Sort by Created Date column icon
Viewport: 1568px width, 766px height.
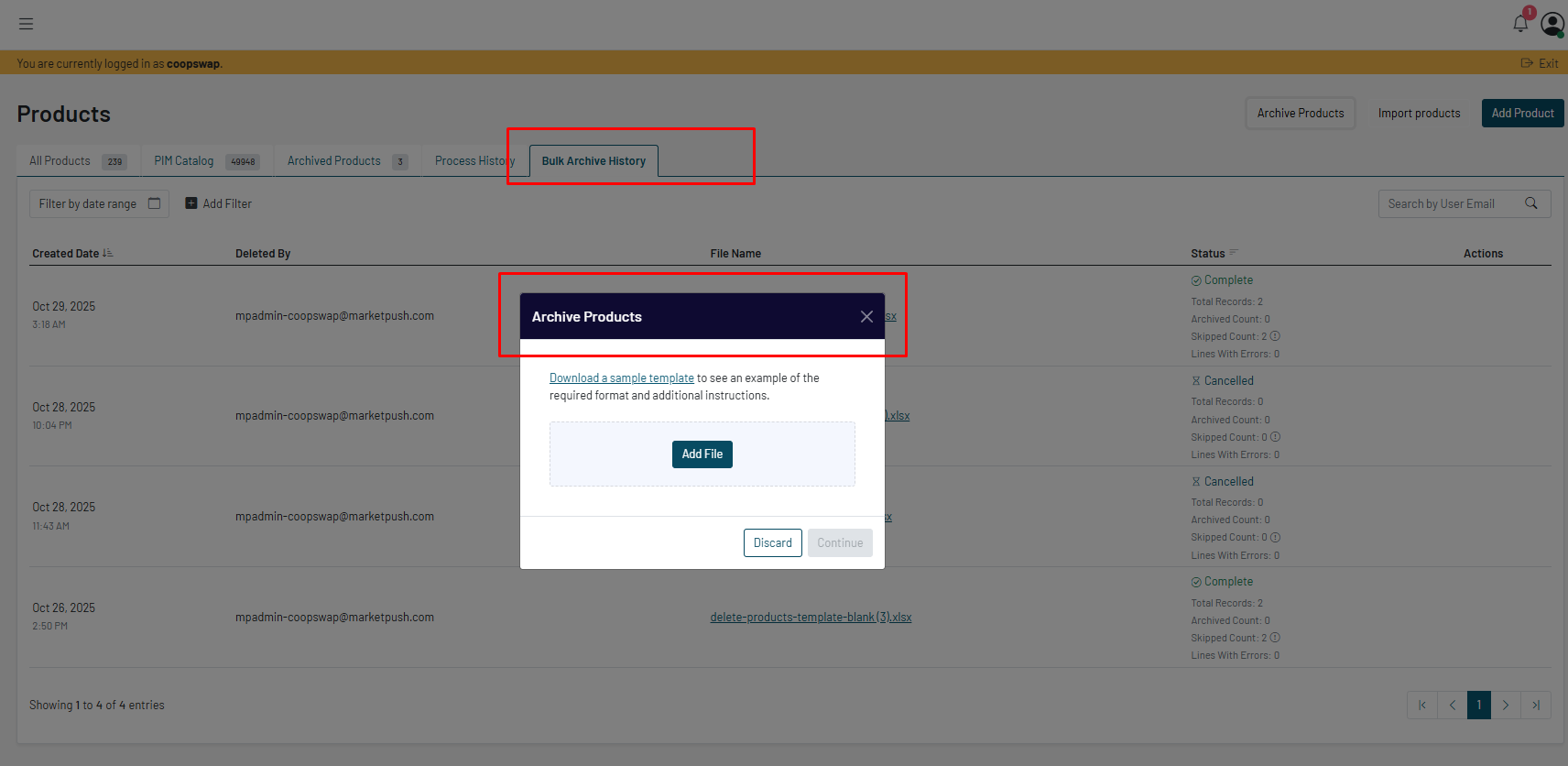click(x=108, y=253)
